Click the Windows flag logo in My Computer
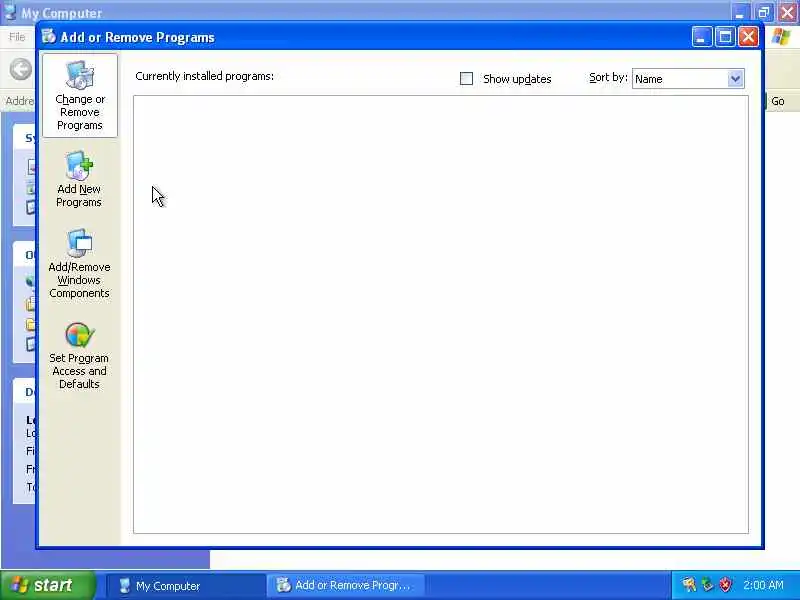Viewport: 800px width, 600px height. point(781,37)
